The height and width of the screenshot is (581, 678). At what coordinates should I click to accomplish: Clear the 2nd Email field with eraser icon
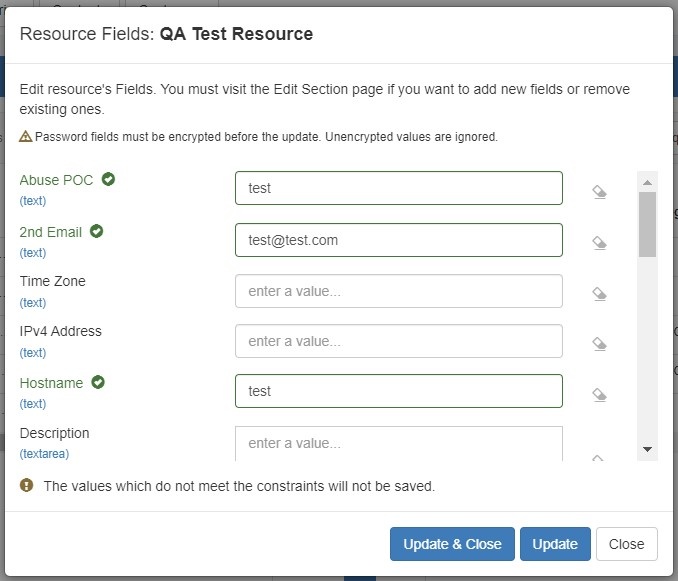599,243
